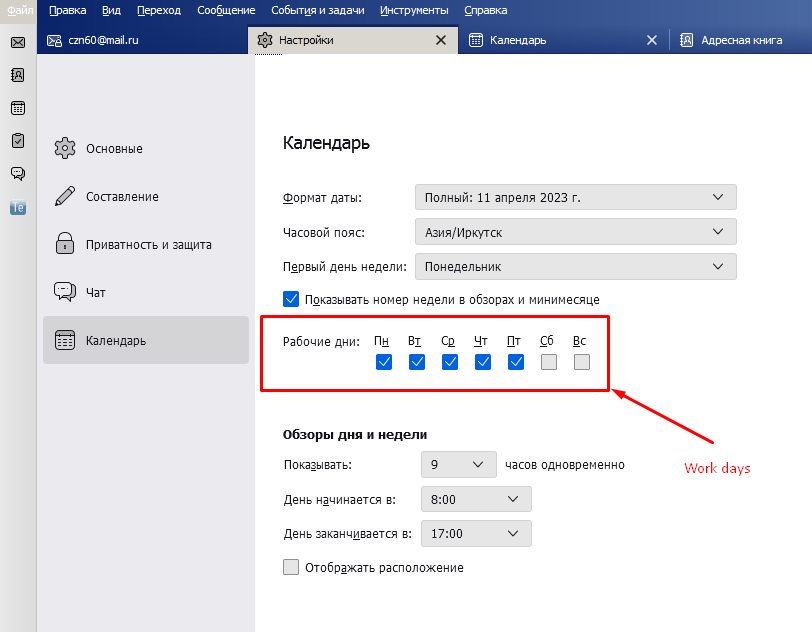The width and height of the screenshot is (812, 632).
Task: Open the Часовой пояс dropdown
Action: [x=575, y=232]
